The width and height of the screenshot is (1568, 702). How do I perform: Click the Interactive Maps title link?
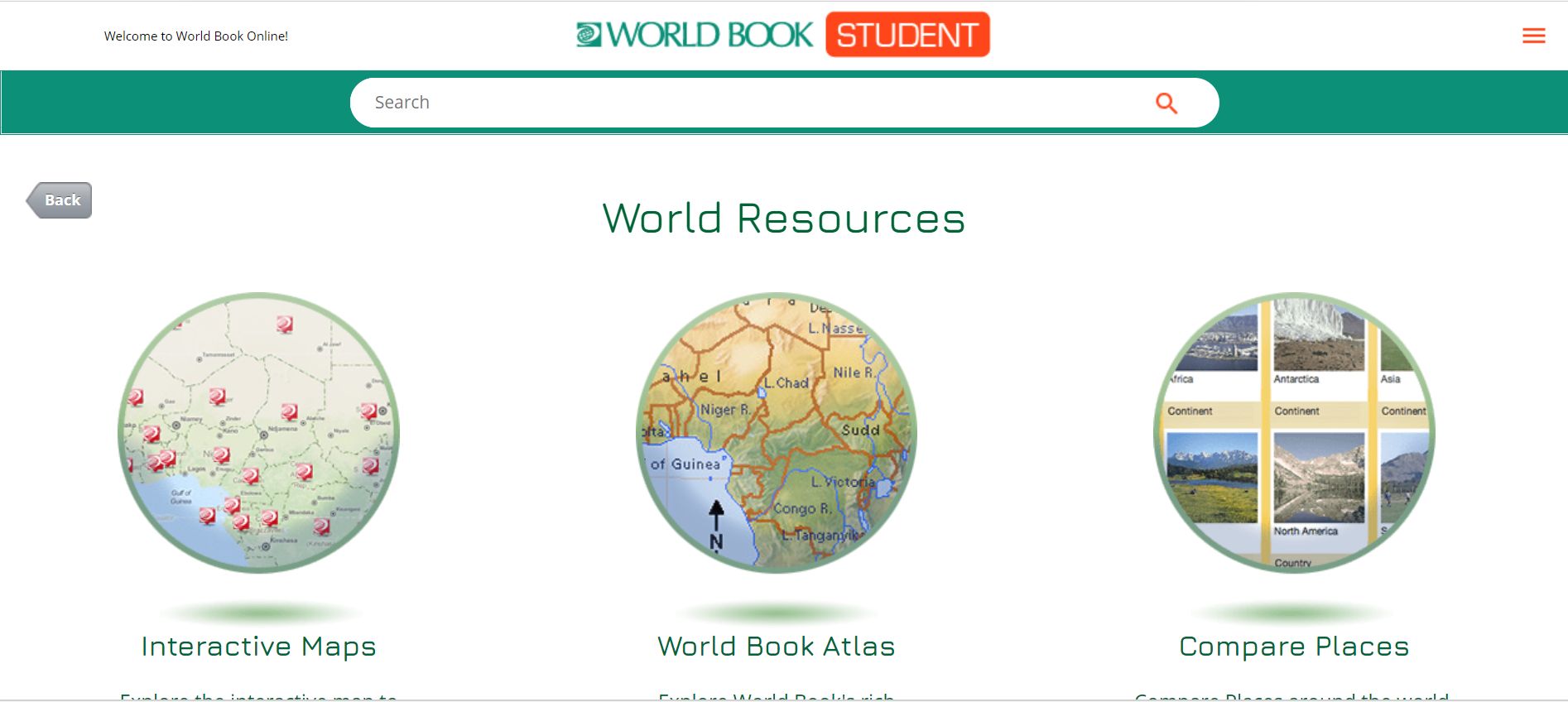click(258, 647)
